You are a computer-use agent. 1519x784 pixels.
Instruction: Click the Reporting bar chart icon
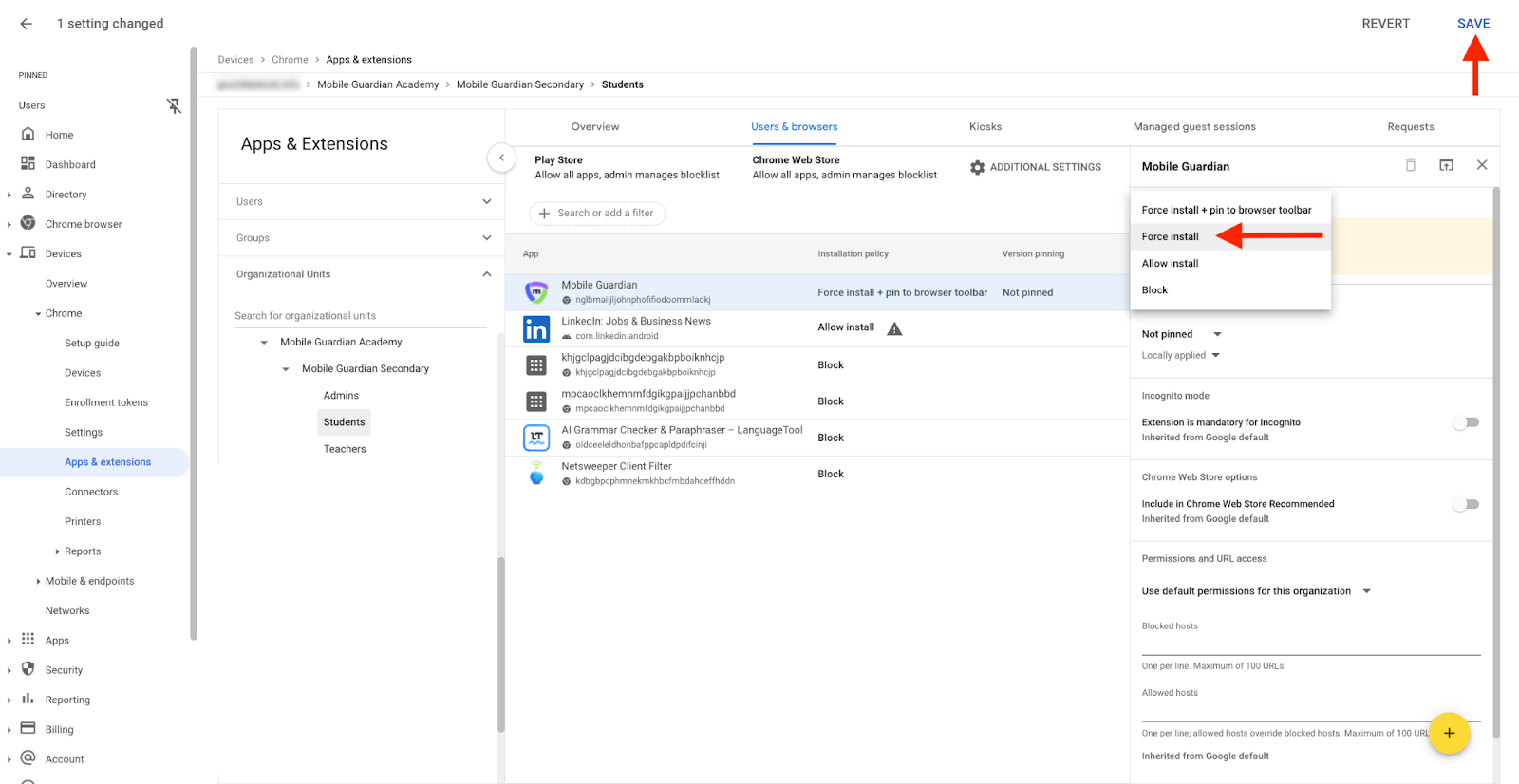[x=28, y=700]
